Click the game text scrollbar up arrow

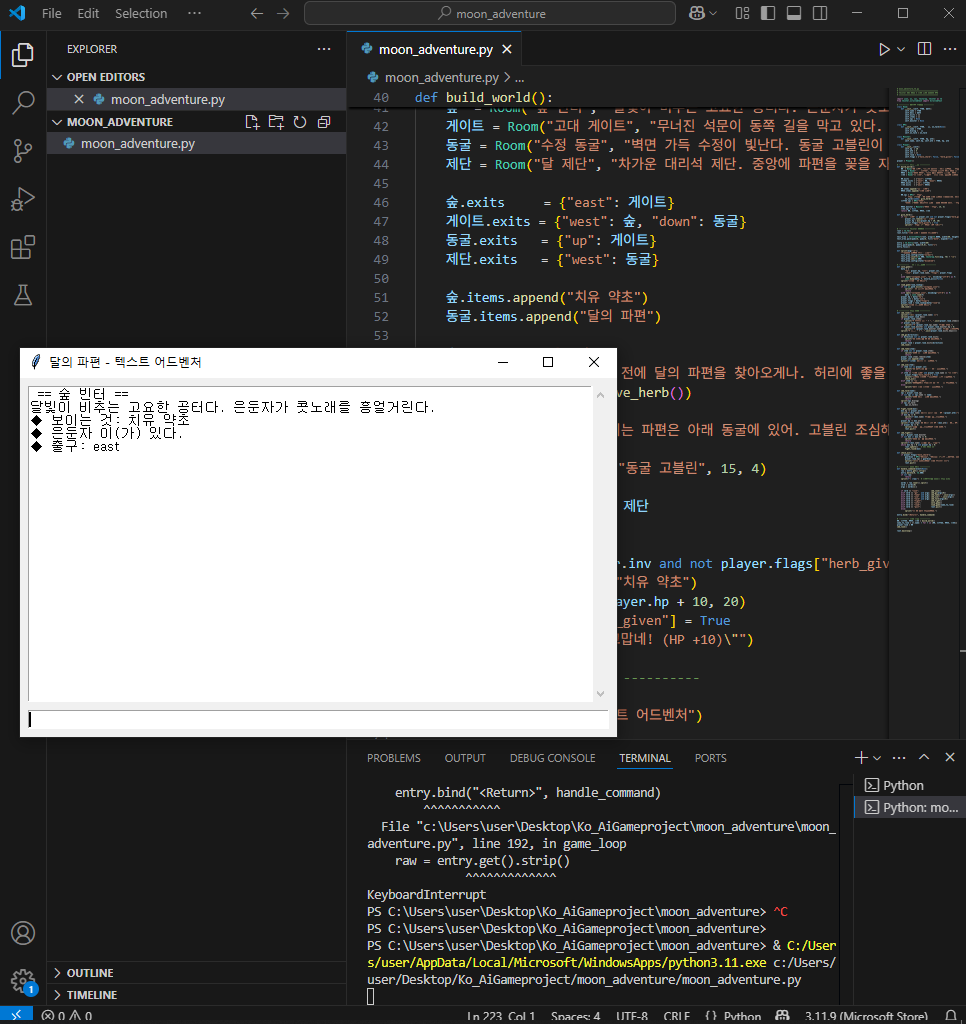pyautogui.click(x=600, y=395)
